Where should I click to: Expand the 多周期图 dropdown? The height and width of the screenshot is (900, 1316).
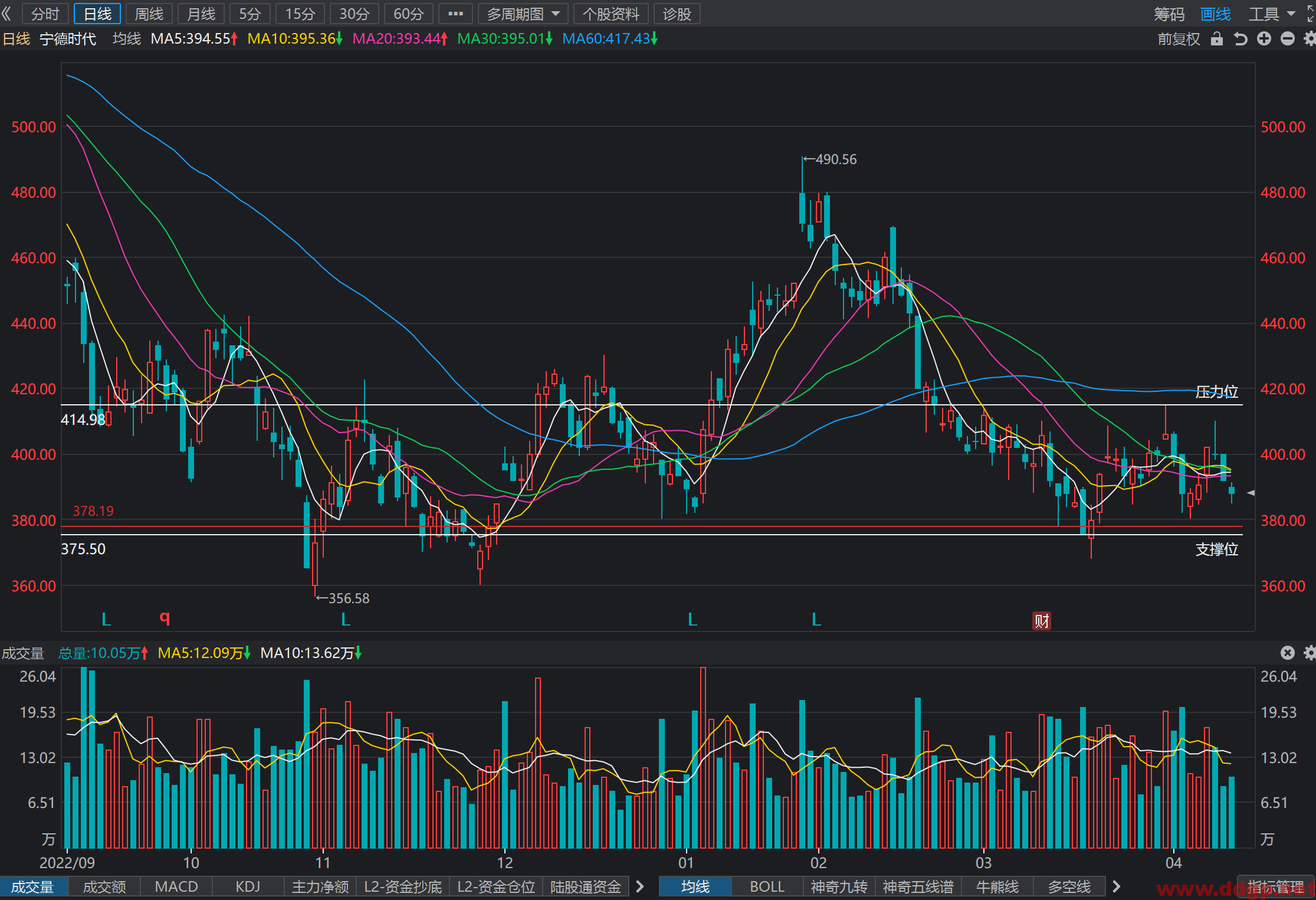523,14
